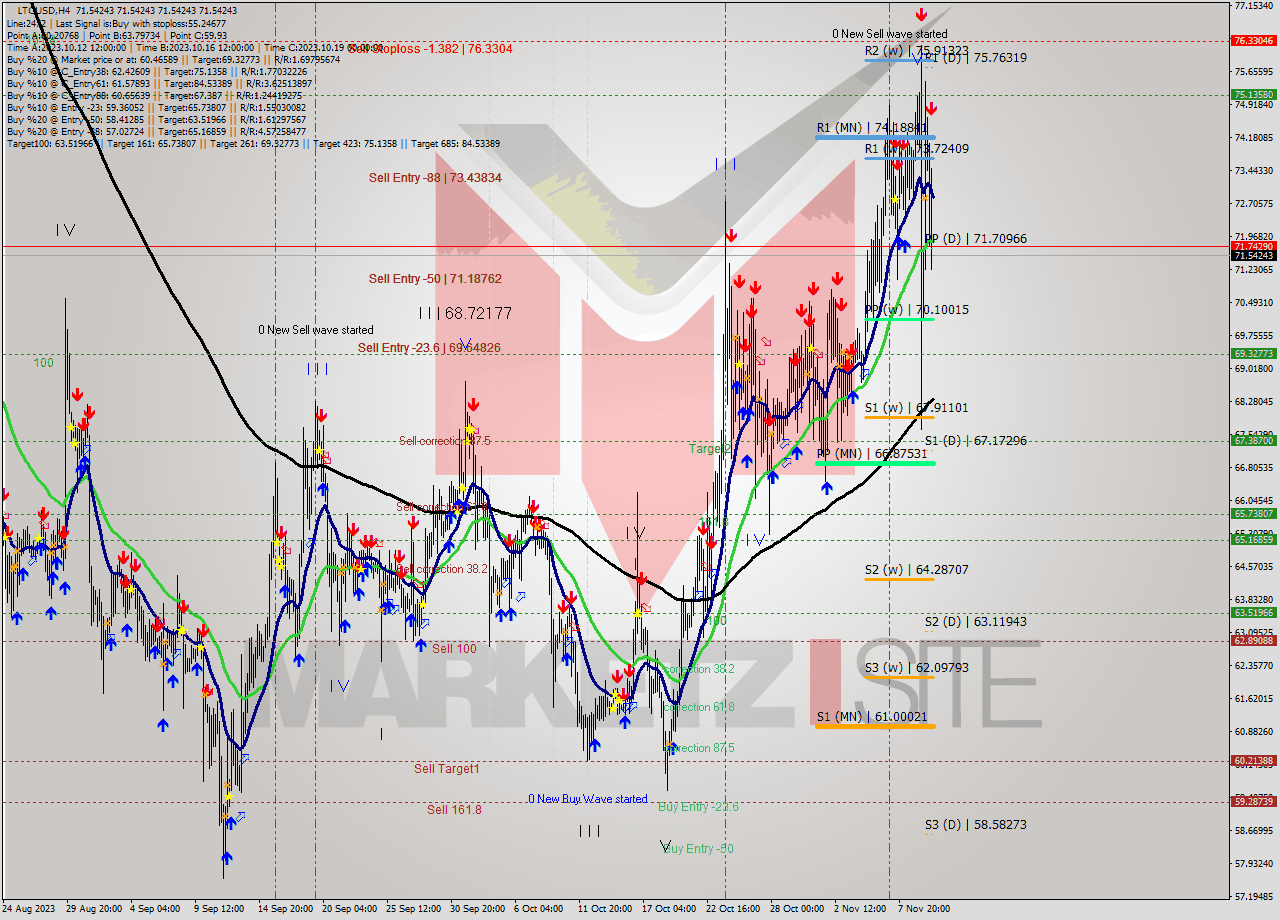This screenshot has height=920, width=1280.
Task: Click the green 67.38700 price tag on axis
Action: point(1254,440)
